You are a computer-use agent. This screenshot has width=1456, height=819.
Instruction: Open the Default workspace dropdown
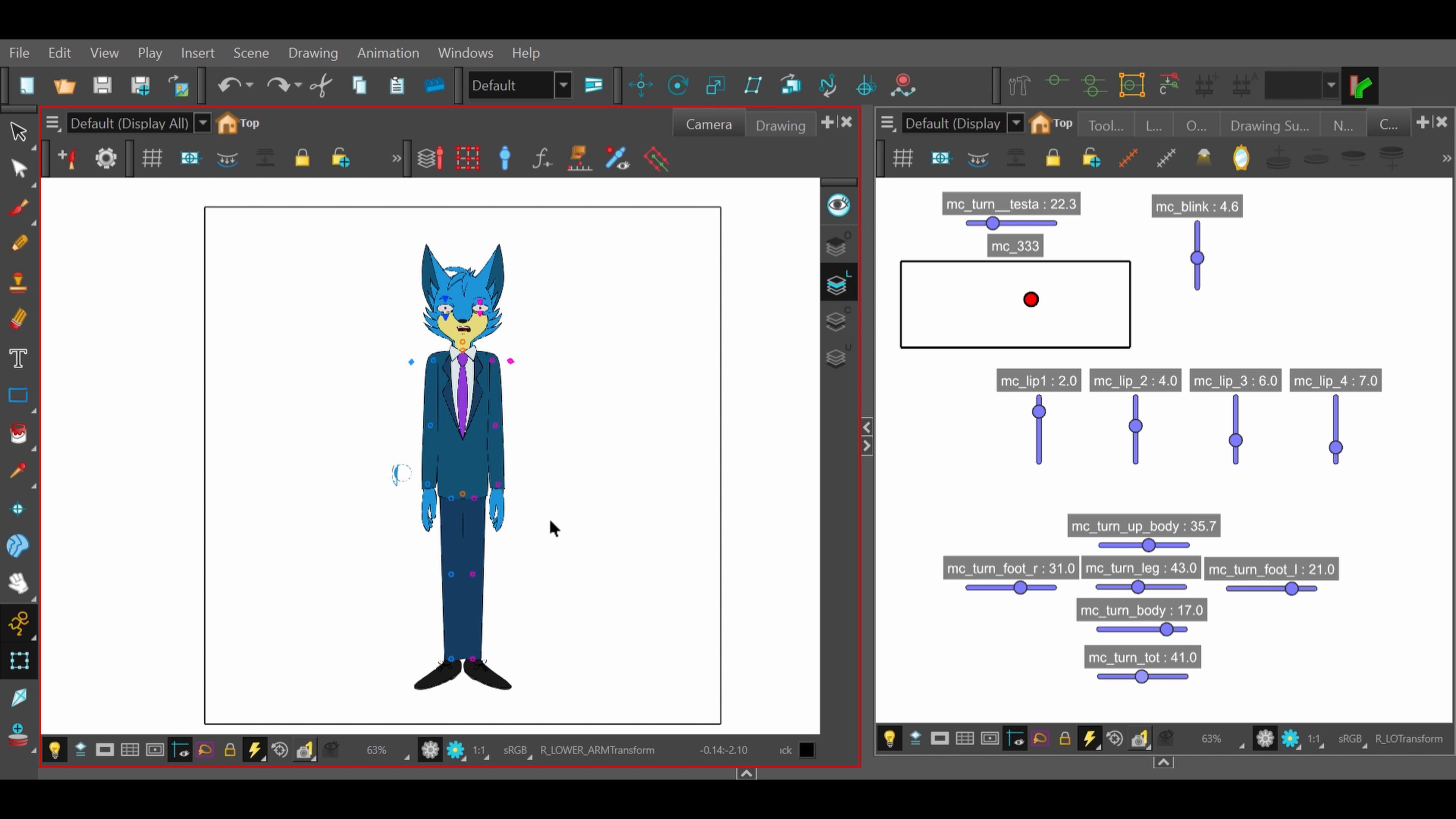563,85
